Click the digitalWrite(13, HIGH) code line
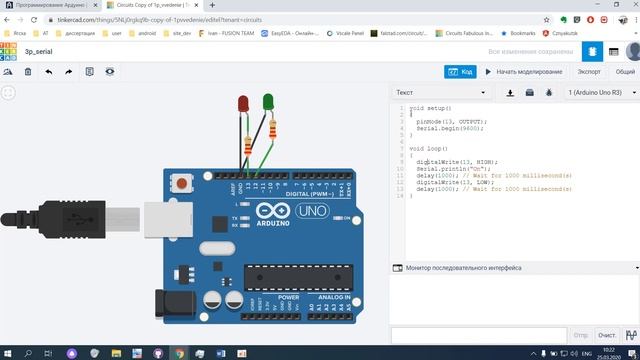Screen dimensions: 640x360 click(457, 162)
